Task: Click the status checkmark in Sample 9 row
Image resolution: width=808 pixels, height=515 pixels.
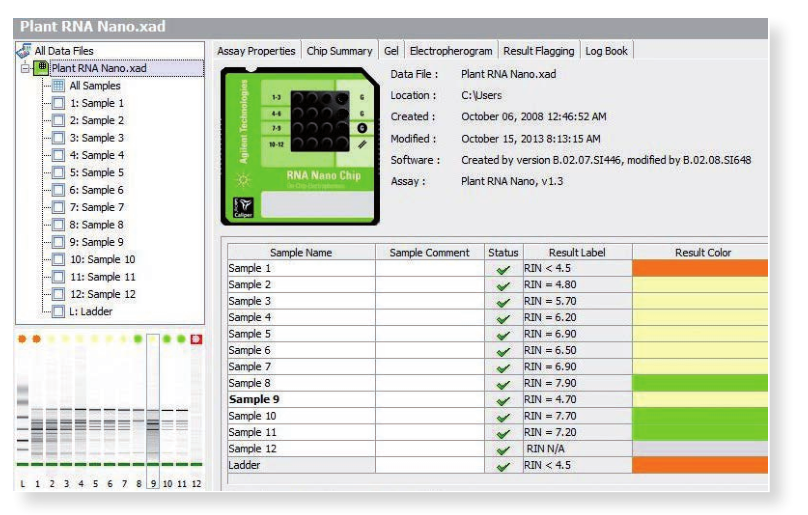Action: pyautogui.click(x=502, y=400)
